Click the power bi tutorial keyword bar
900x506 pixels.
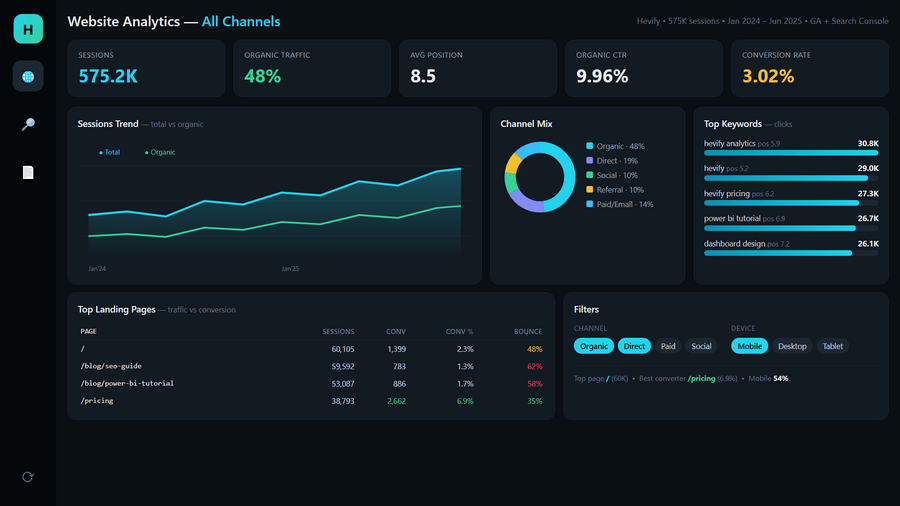791,228
